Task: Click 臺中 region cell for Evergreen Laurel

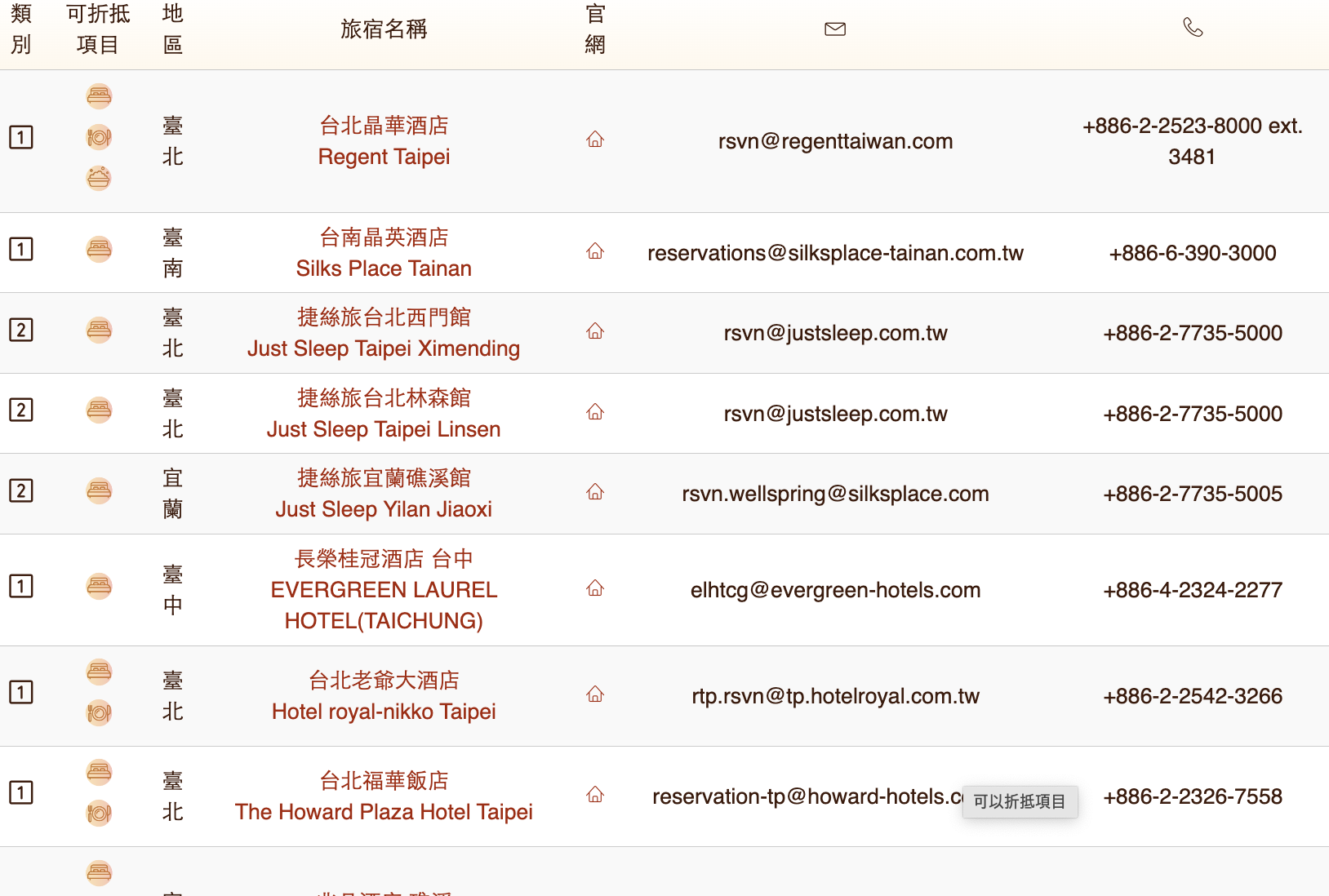Action: pos(172,590)
